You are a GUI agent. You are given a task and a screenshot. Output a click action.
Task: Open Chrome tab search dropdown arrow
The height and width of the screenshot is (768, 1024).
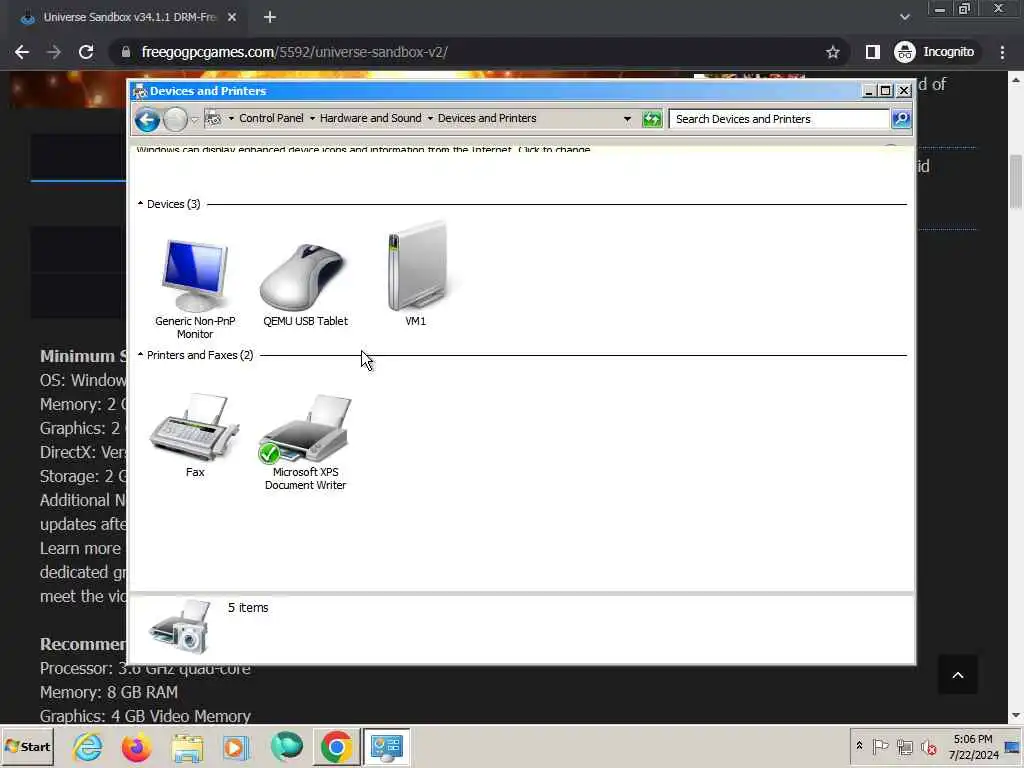[x=904, y=18]
